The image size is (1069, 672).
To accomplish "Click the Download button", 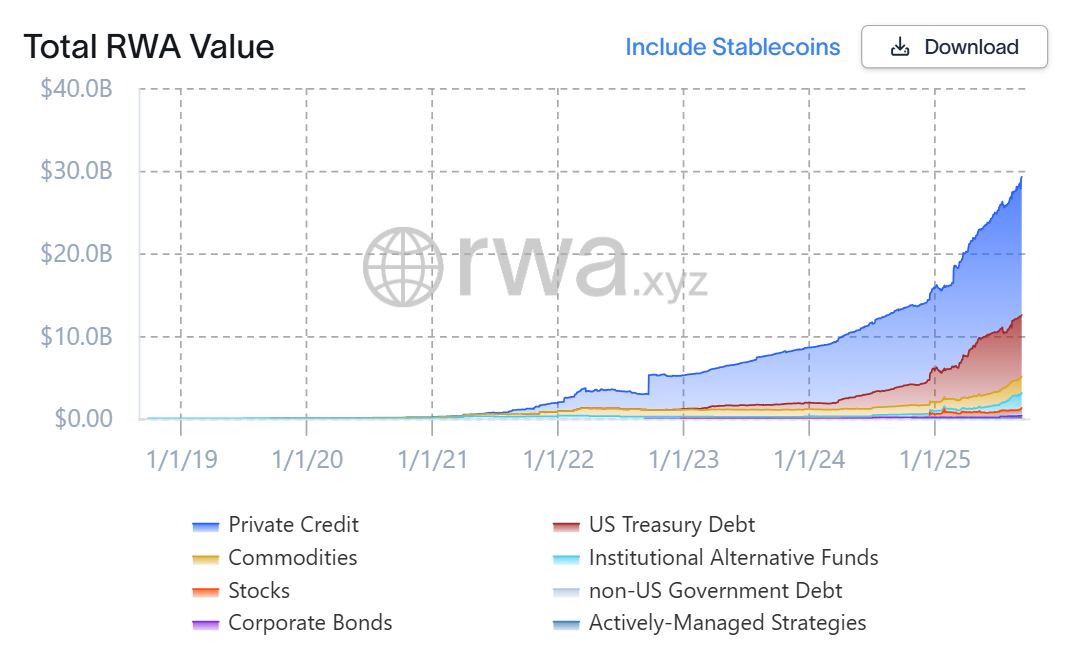I will (x=953, y=46).
